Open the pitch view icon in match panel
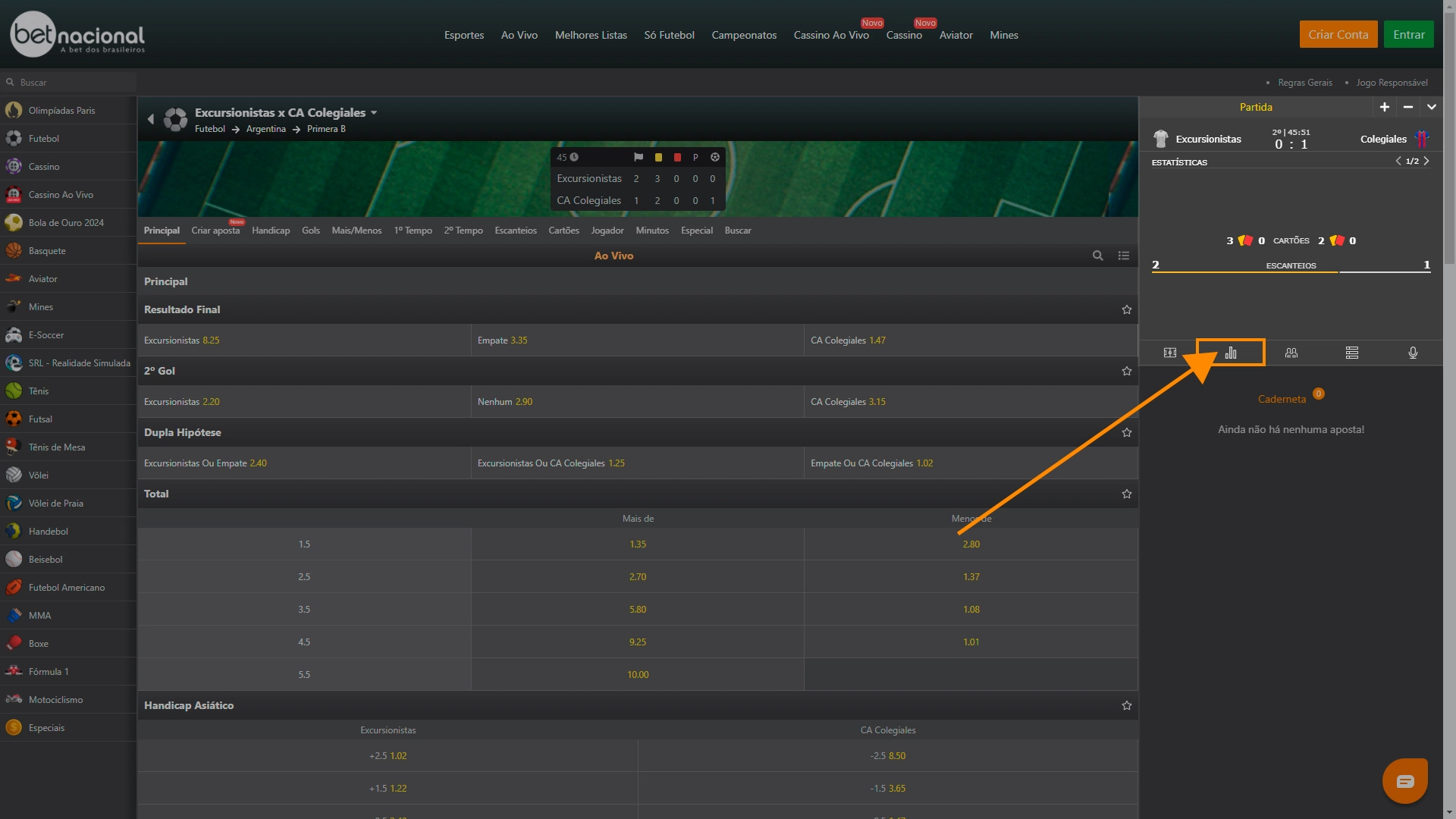The image size is (1456, 819). pos(1169,353)
